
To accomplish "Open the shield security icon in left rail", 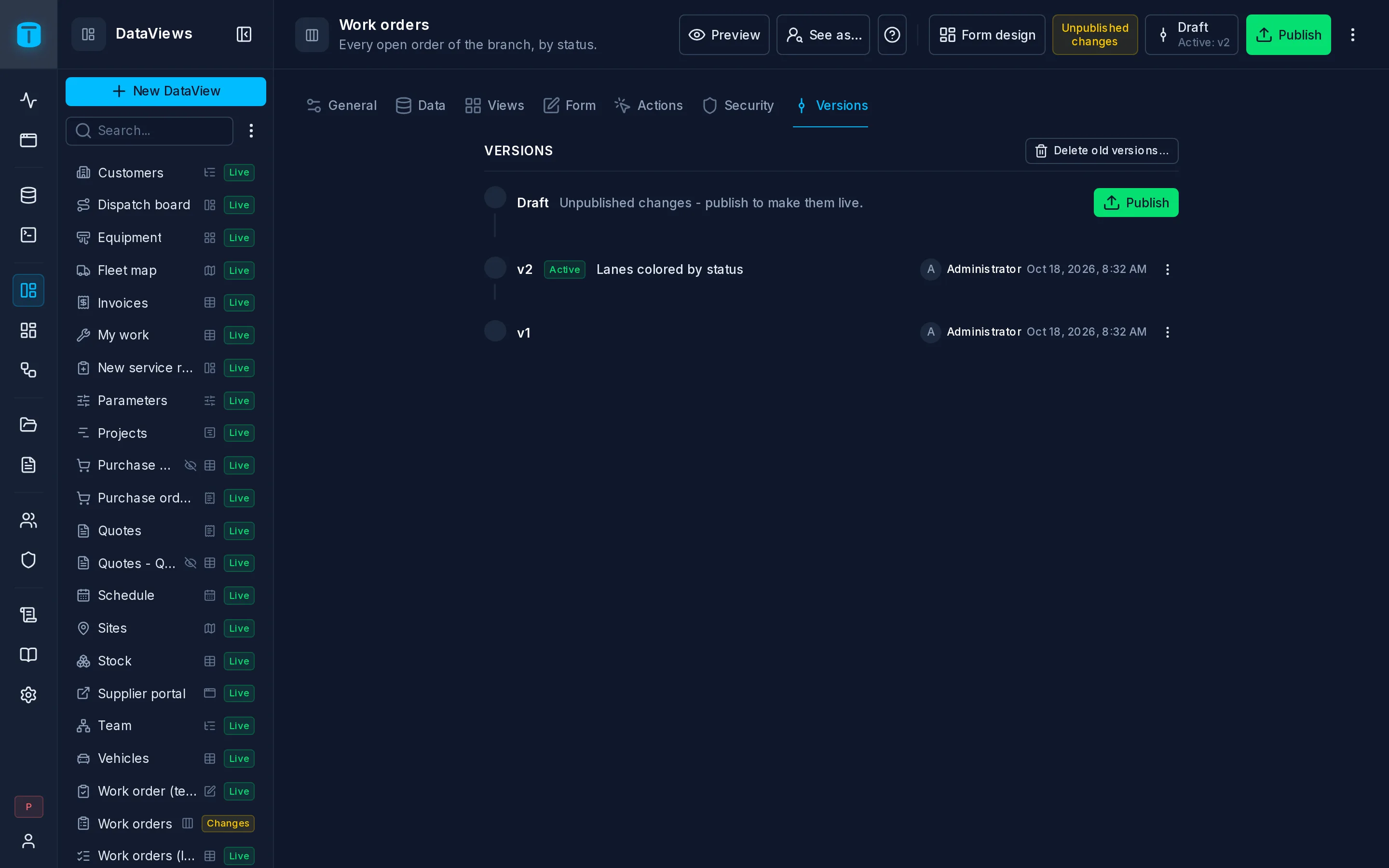I will 28,560.
